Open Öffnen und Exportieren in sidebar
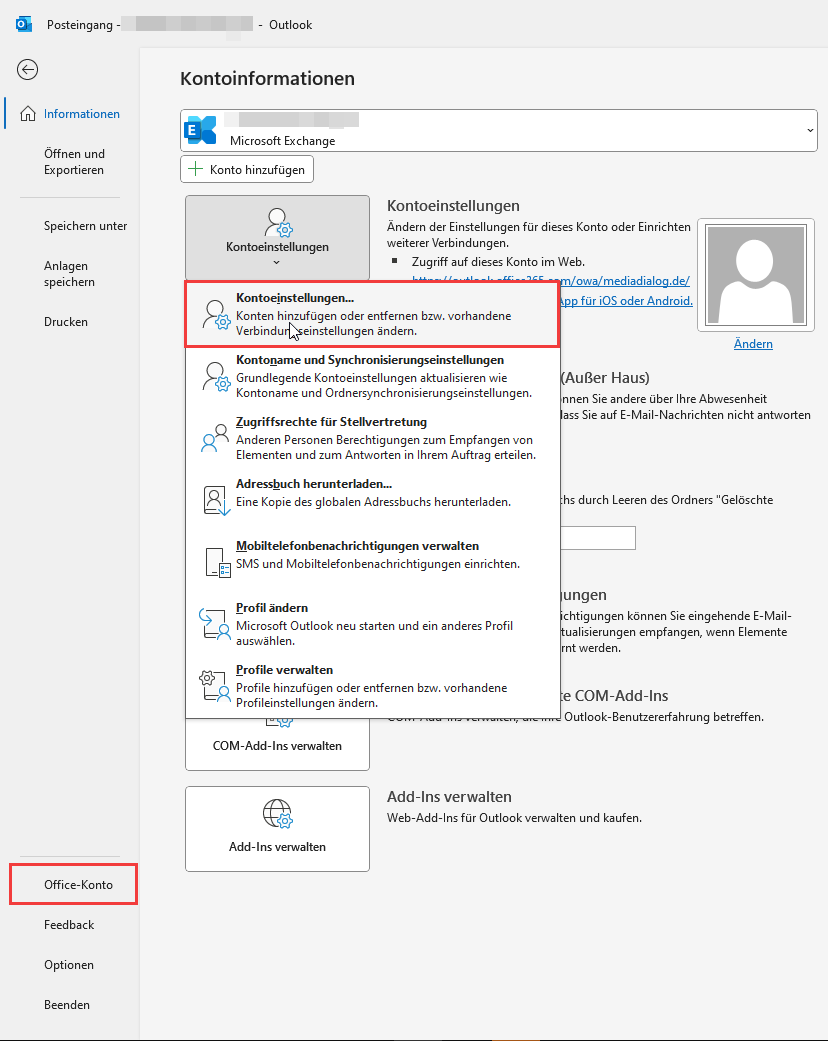This screenshot has width=828, height=1041. coord(74,161)
